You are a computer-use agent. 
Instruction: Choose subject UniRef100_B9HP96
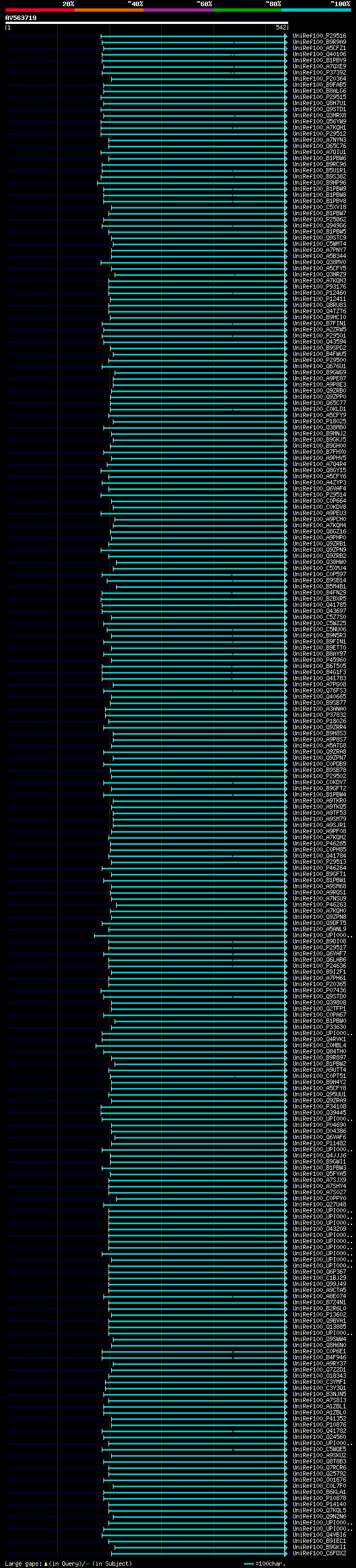point(319,182)
